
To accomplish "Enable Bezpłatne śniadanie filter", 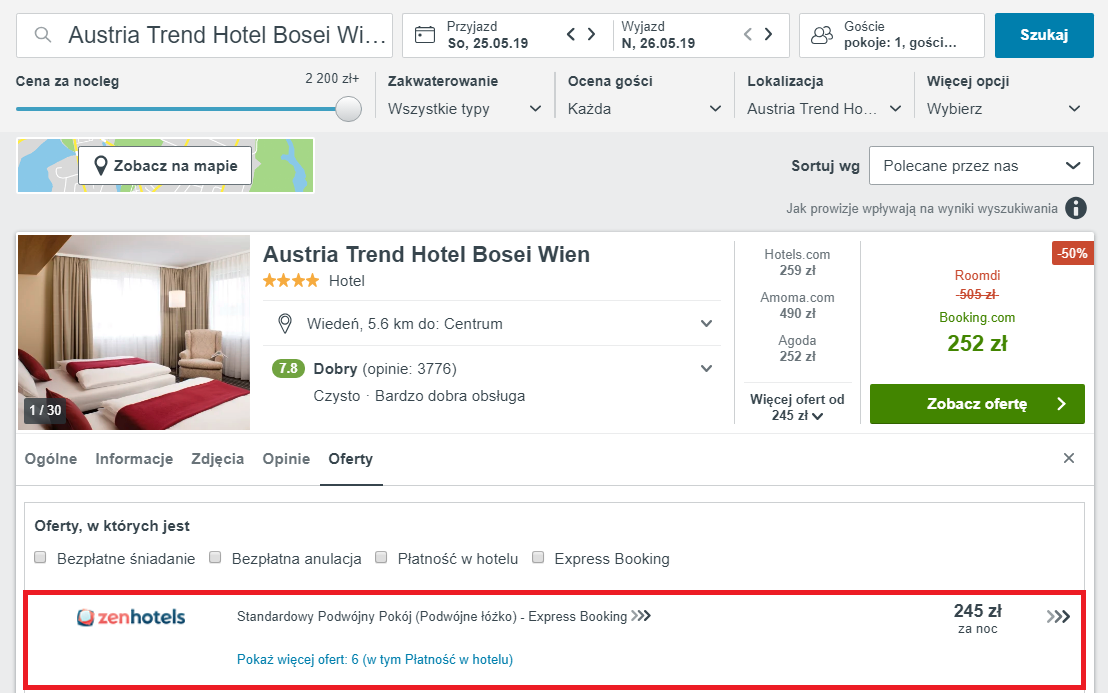I will (x=41, y=558).
